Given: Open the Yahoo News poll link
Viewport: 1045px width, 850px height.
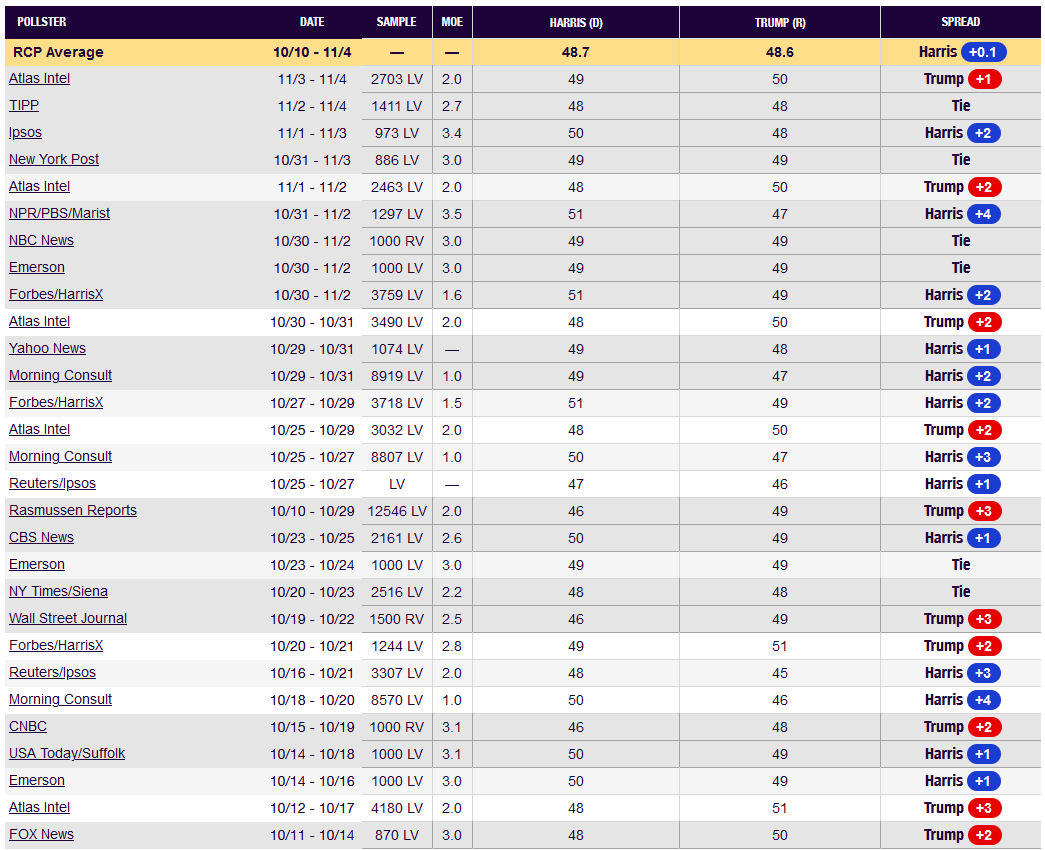Looking at the screenshot, I should [47, 349].
